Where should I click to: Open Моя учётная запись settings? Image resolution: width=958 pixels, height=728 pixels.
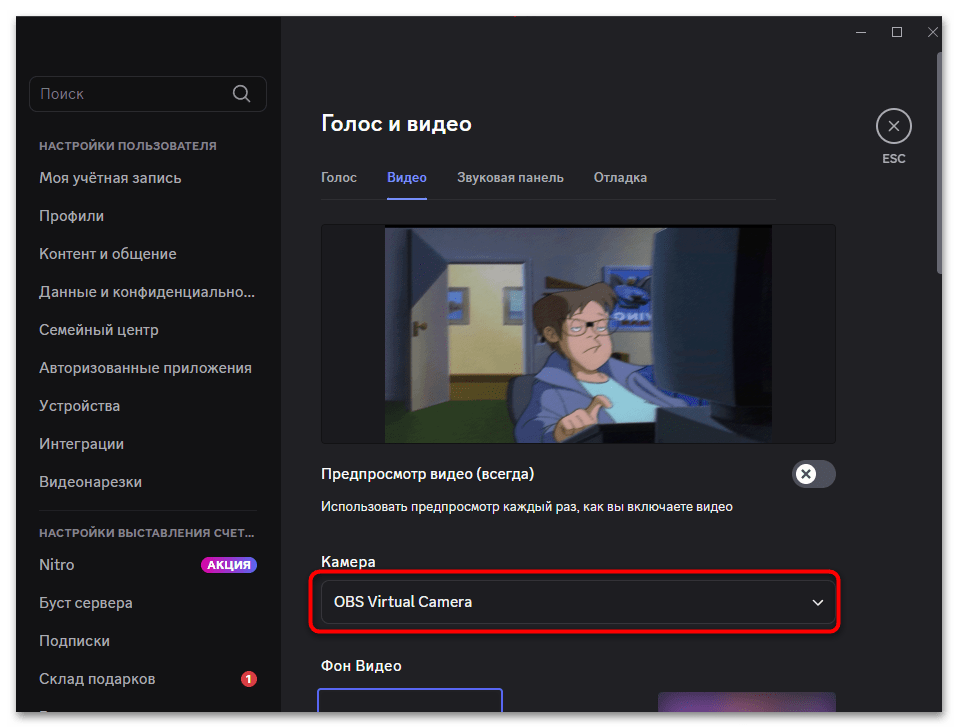[110, 178]
